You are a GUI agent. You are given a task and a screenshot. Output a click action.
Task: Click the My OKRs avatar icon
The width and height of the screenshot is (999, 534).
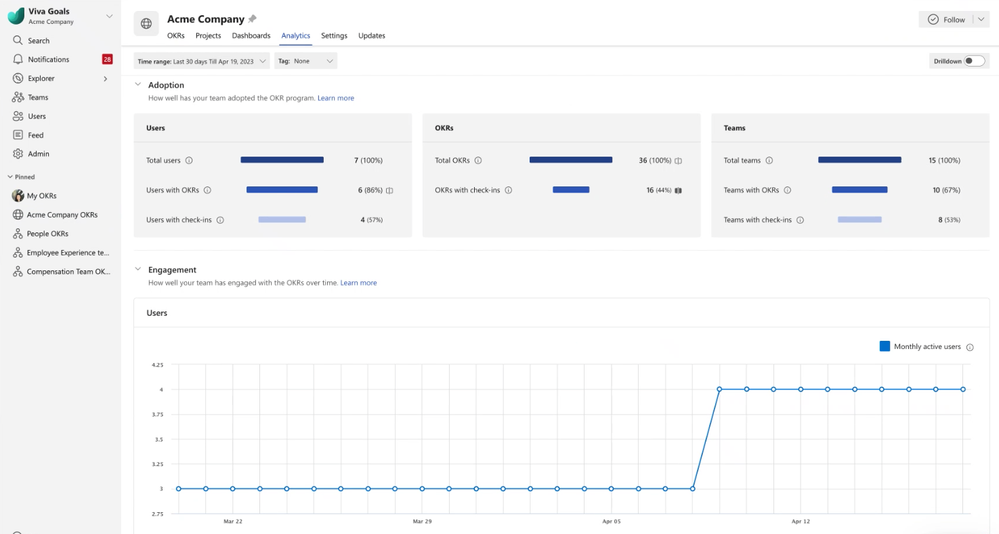pyautogui.click(x=18, y=196)
